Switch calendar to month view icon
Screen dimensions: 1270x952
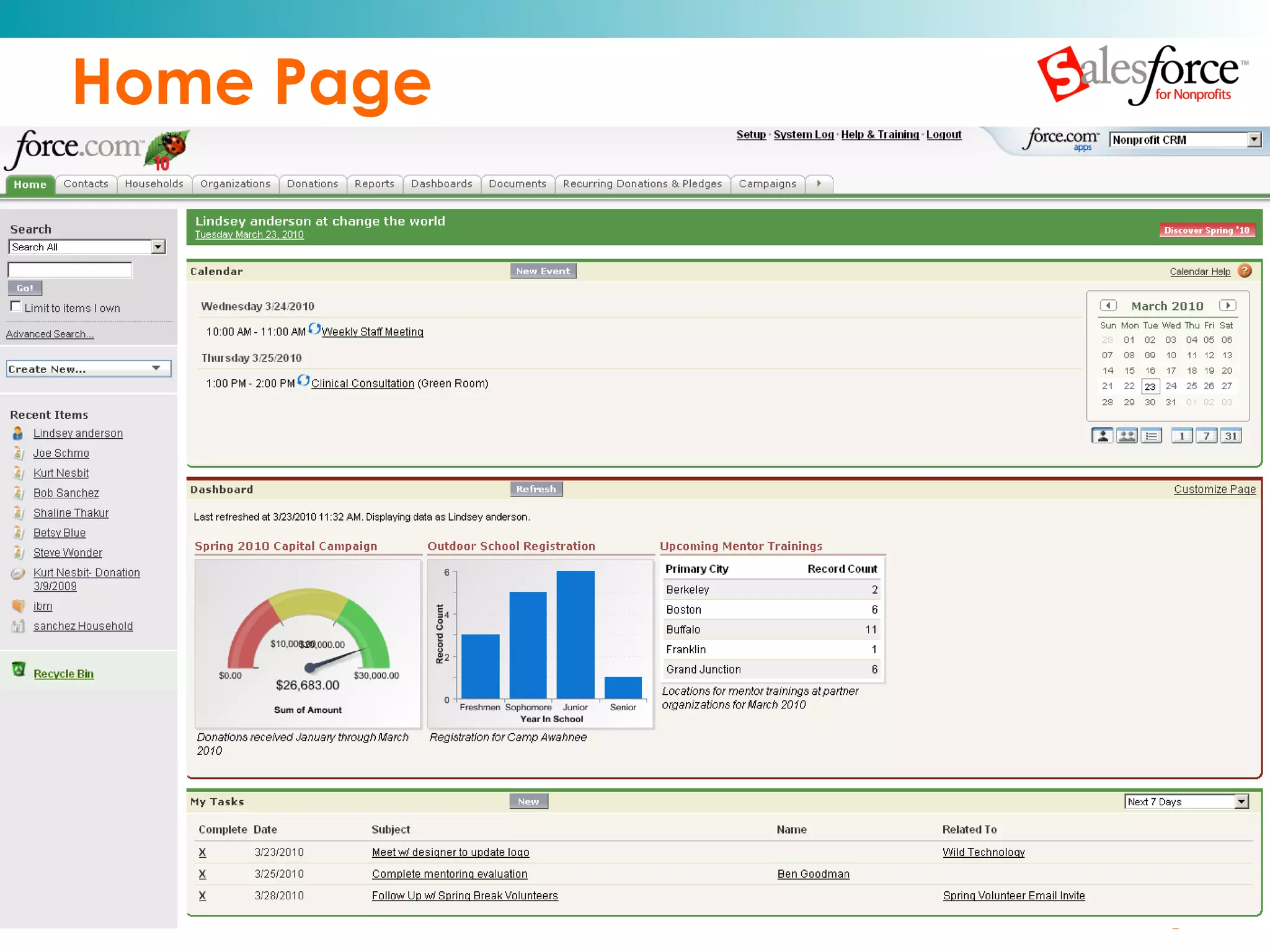(1231, 436)
